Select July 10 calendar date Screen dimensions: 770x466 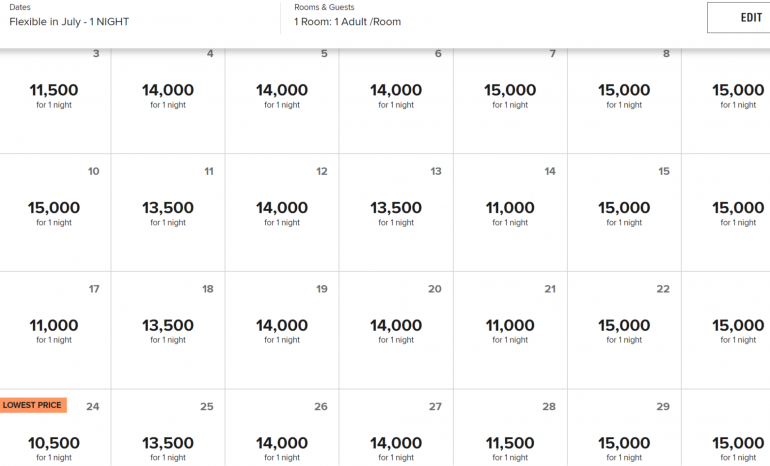pos(54,212)
